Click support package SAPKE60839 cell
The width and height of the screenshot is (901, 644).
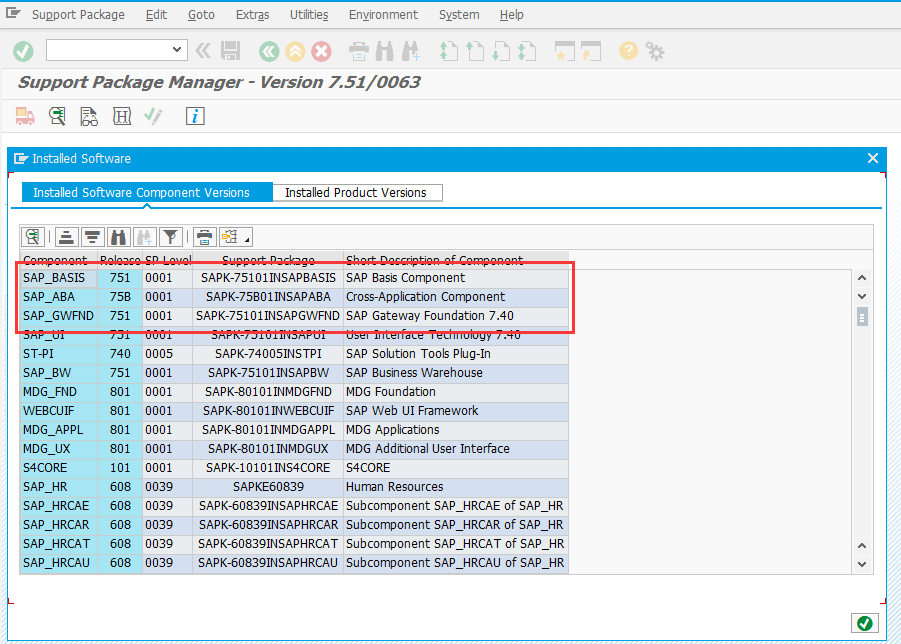point(268,487)
